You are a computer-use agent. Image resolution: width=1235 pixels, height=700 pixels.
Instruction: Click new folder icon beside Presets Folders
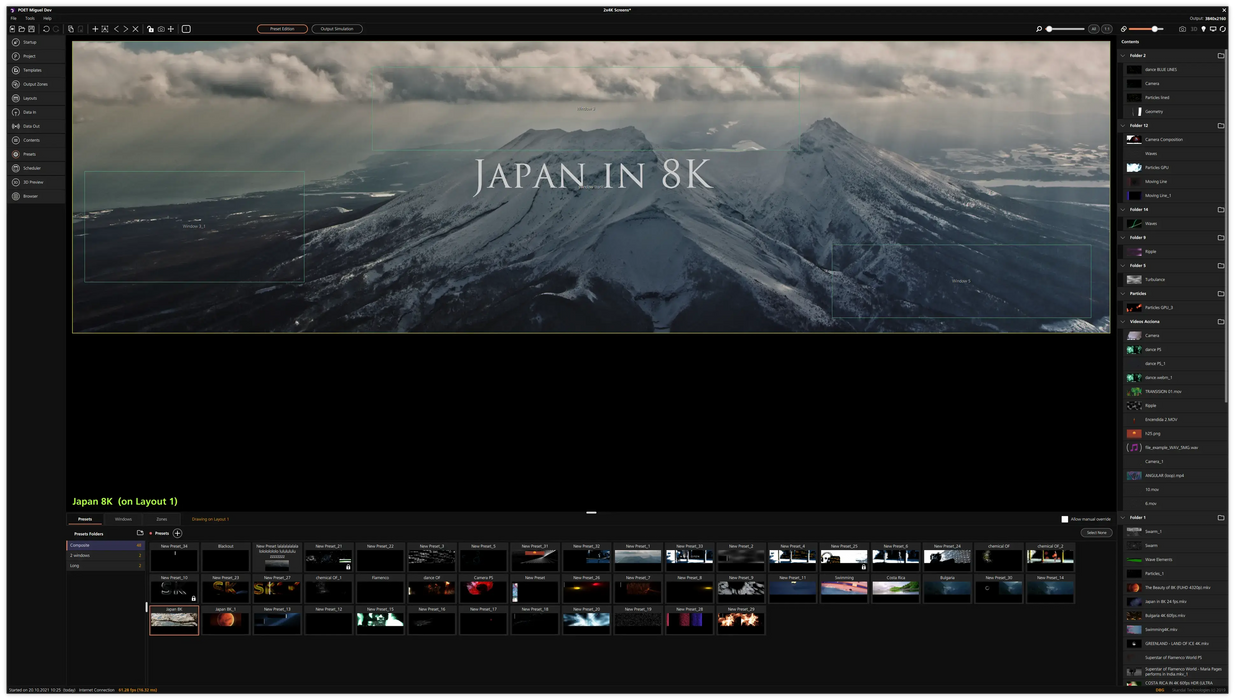tap(140, 533)
